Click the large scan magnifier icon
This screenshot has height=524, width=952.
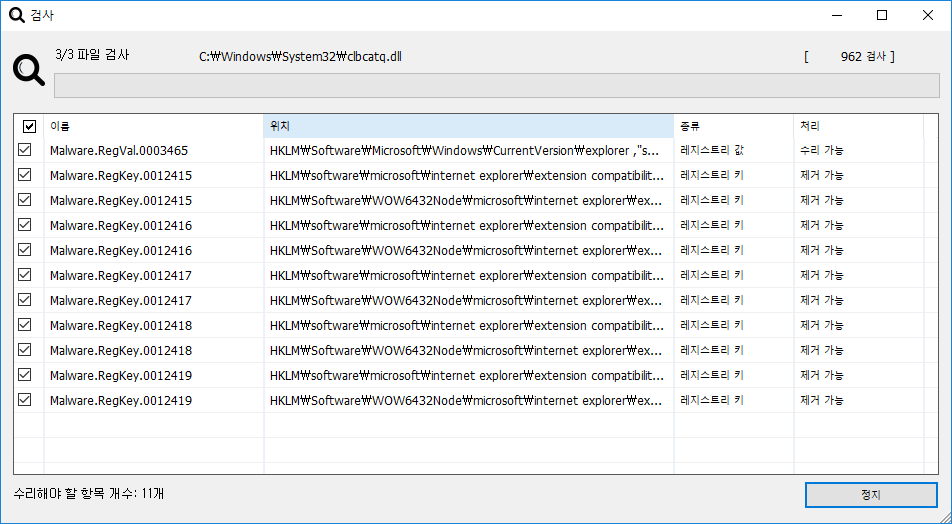pos(29,70)
